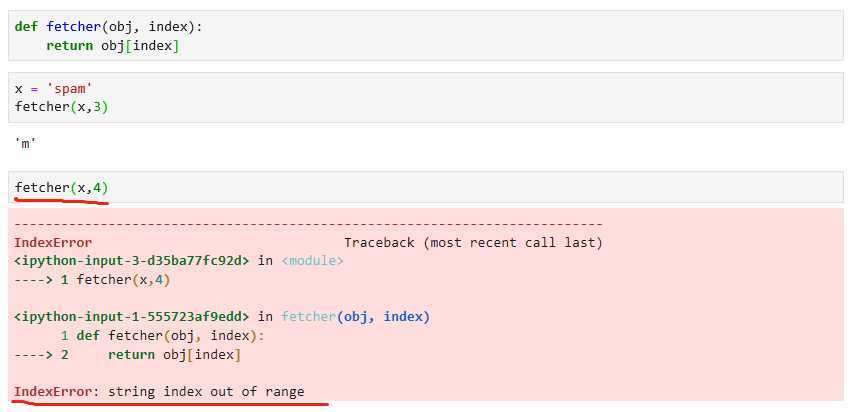Click the final 'IndexError:' label at bottom
Screen dimensions: 855x412
pyautogui.click(x=56, y=392)
